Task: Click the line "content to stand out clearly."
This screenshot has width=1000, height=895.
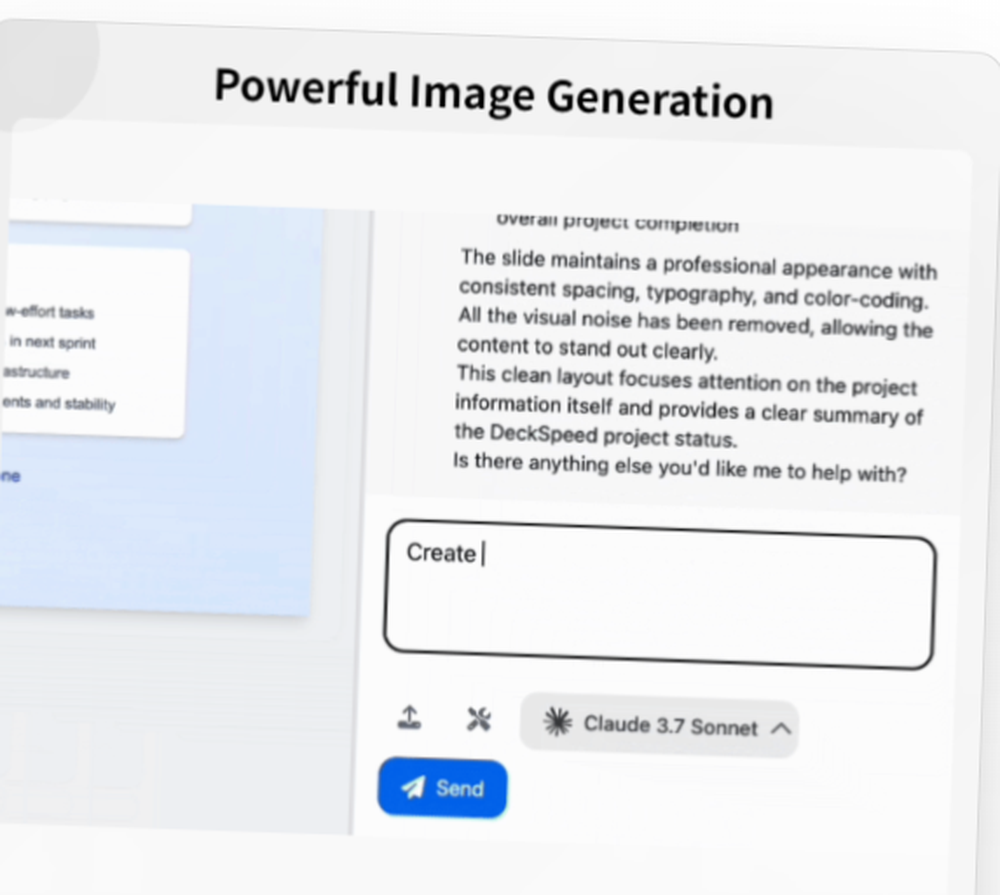Action: click(587, 348)
